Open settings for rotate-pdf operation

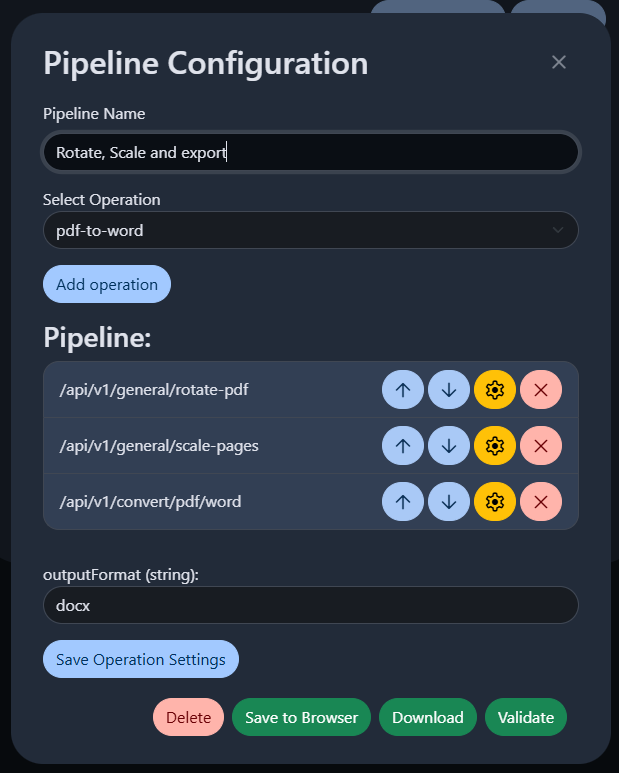tap(495, 390)
